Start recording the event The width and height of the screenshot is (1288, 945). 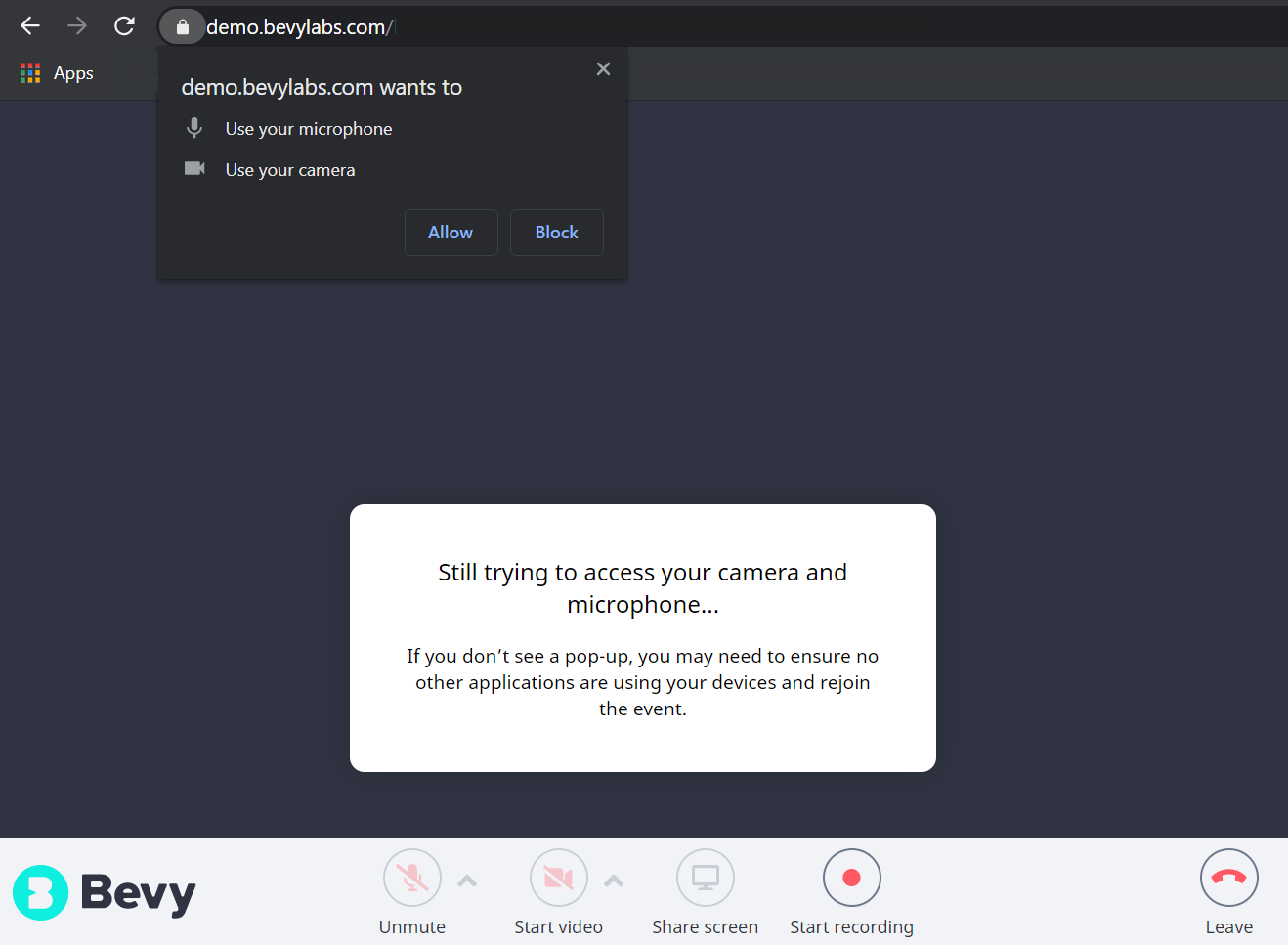(852, 878)
